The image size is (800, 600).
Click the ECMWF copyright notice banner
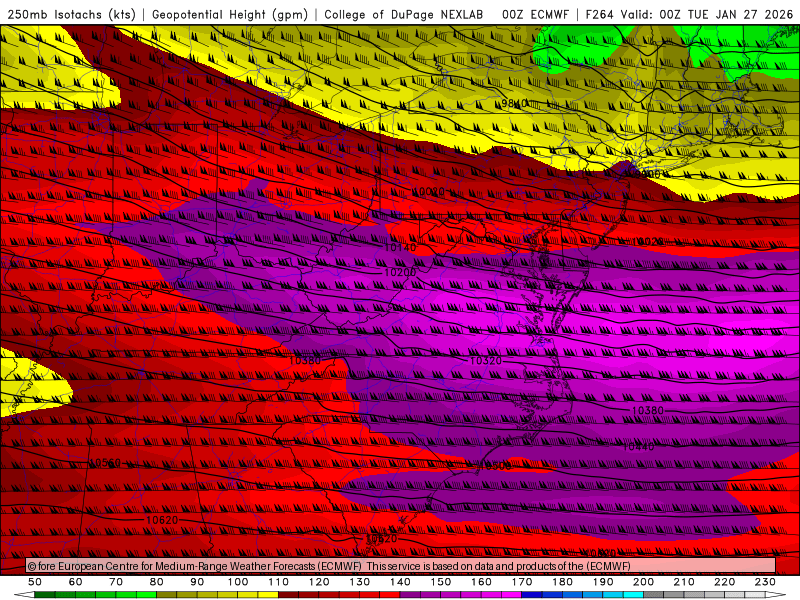point(401,566)
